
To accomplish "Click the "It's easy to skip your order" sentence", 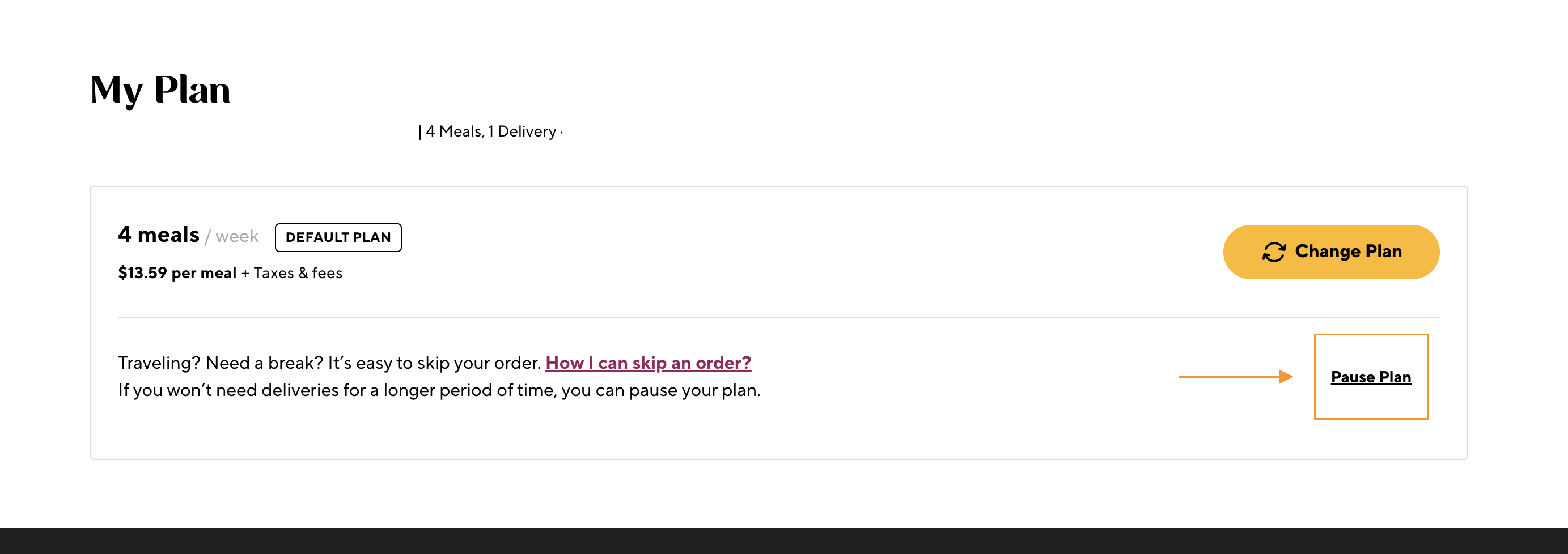I will (434, 363).
